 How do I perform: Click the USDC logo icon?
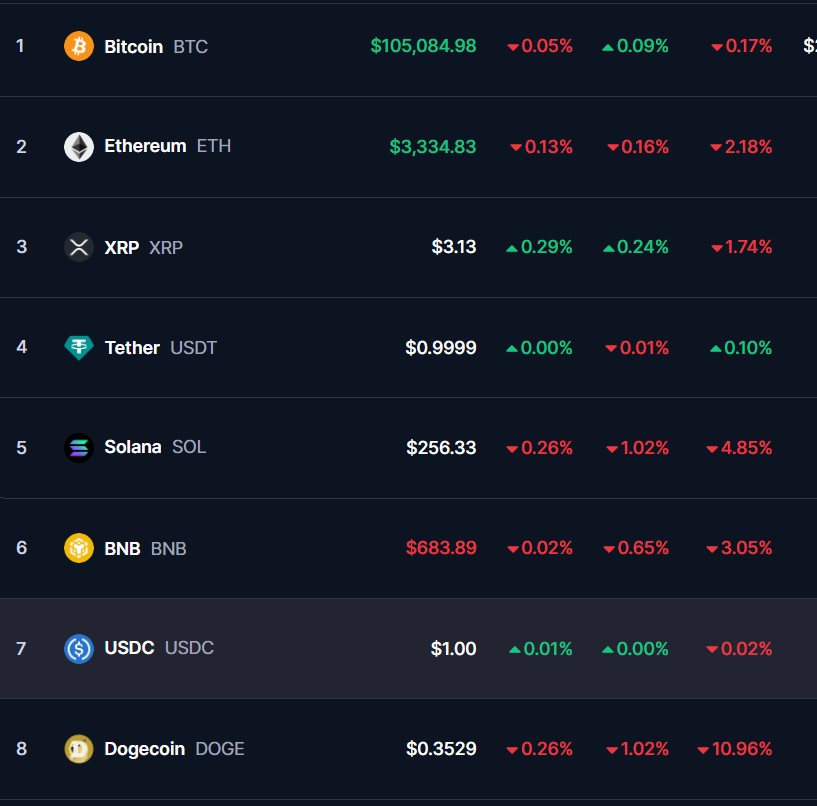(x=79, y=648)
